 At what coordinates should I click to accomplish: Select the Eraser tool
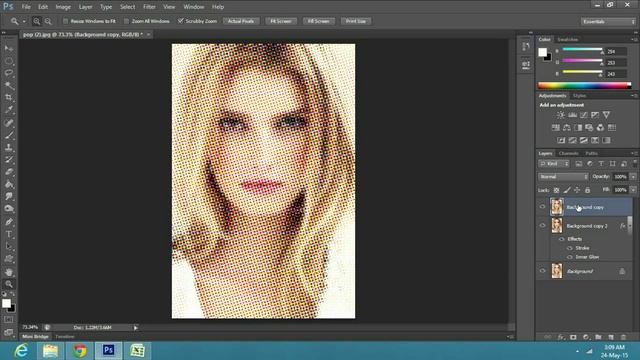point(9,172)
